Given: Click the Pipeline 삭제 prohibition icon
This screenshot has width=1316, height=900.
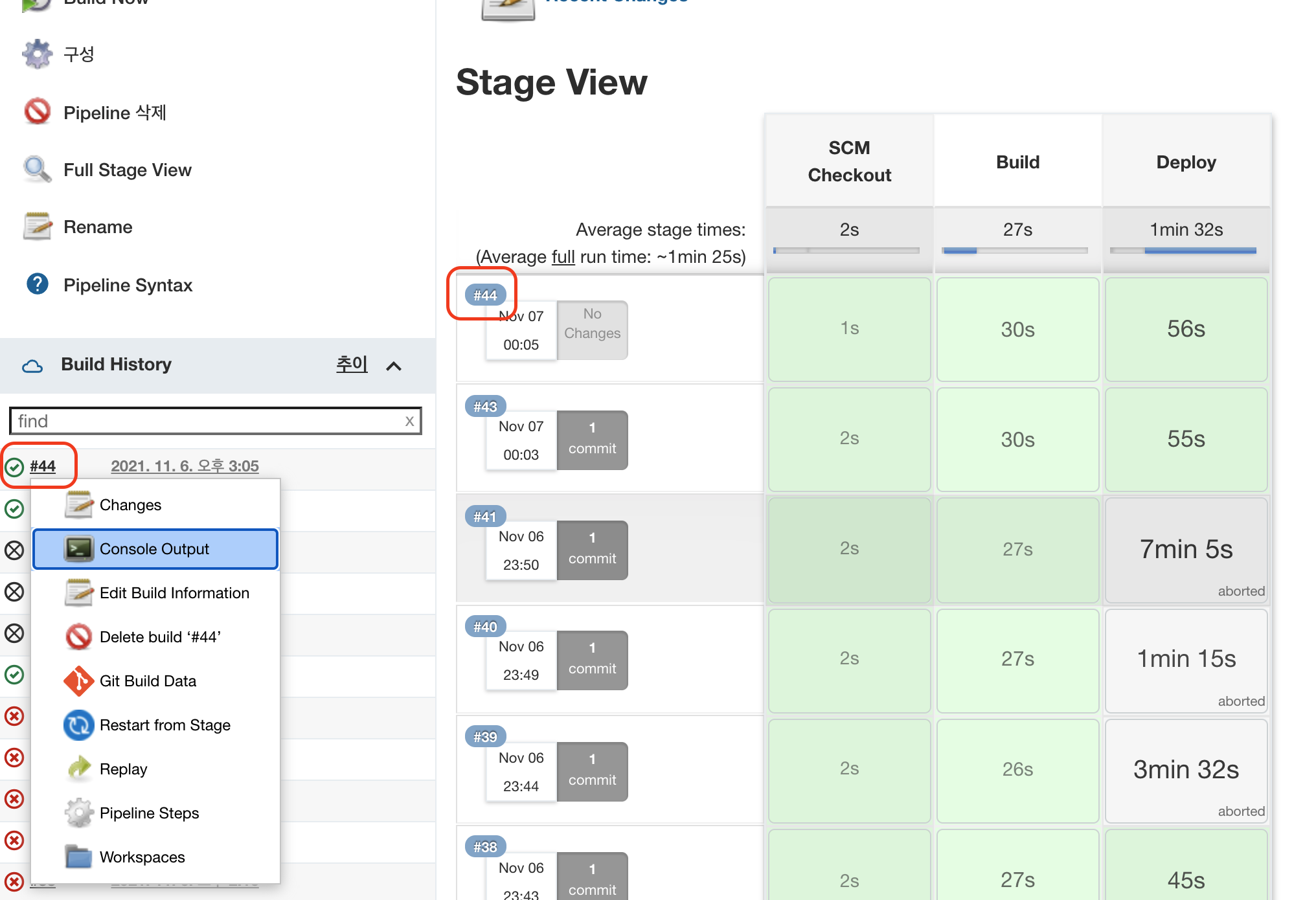Looking at the screenshot, I should pos(37,111).
